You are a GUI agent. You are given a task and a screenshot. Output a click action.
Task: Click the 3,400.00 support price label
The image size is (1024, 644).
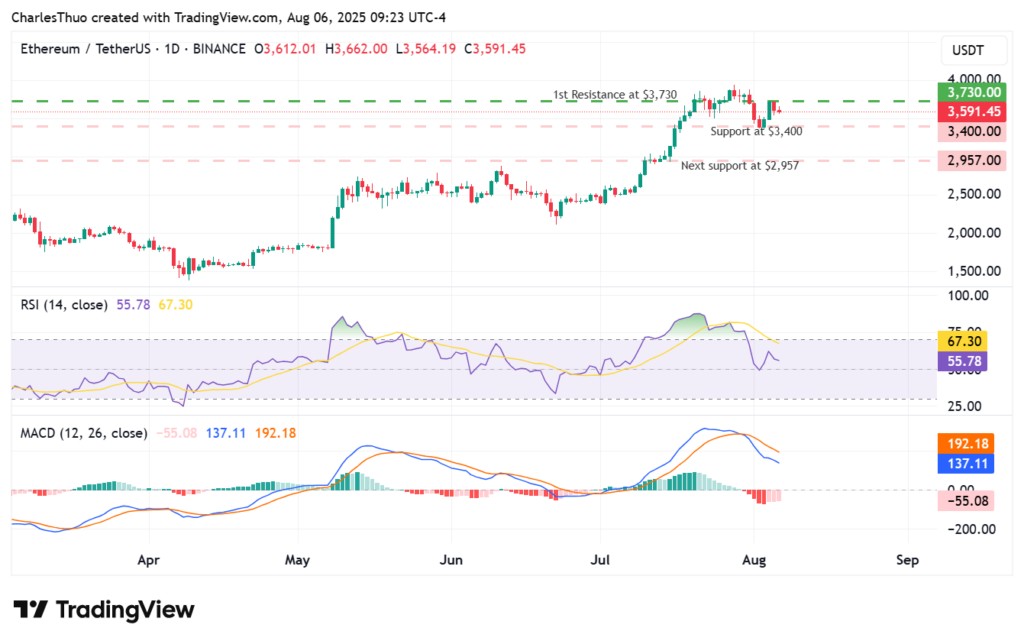click(x=969, y=131)
